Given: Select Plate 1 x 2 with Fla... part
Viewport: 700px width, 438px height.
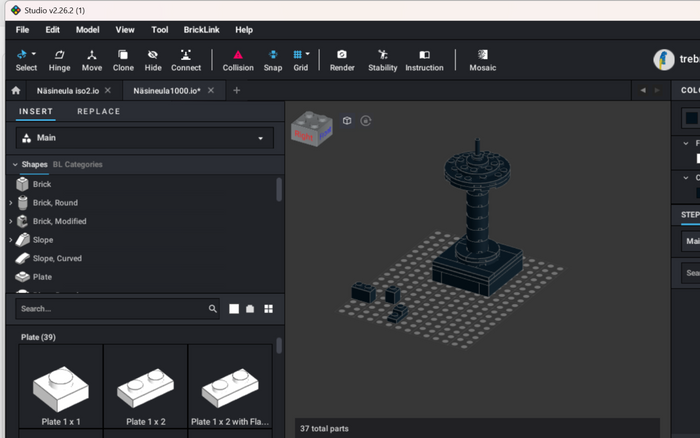Looking at the screenshot, I should (x=230, y=387).
